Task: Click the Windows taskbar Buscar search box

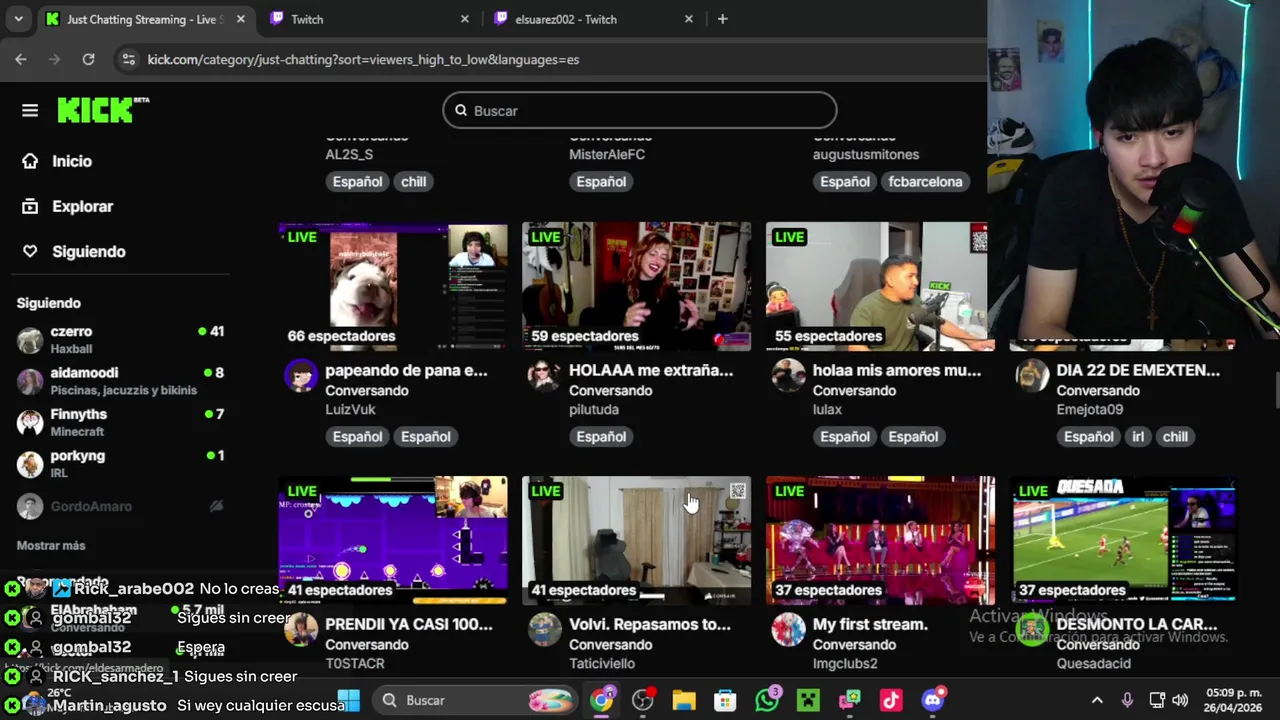Action: [475, 700]
